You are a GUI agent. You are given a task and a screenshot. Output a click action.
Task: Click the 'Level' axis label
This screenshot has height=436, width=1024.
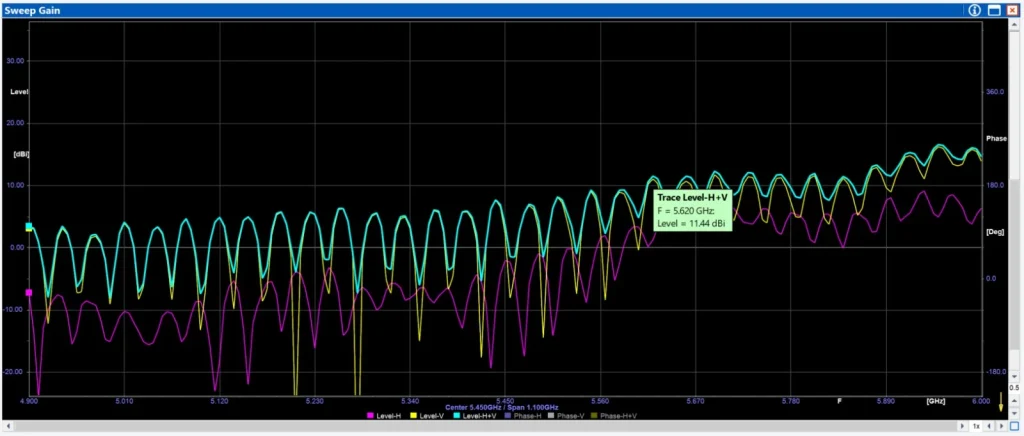pos(19,92)
